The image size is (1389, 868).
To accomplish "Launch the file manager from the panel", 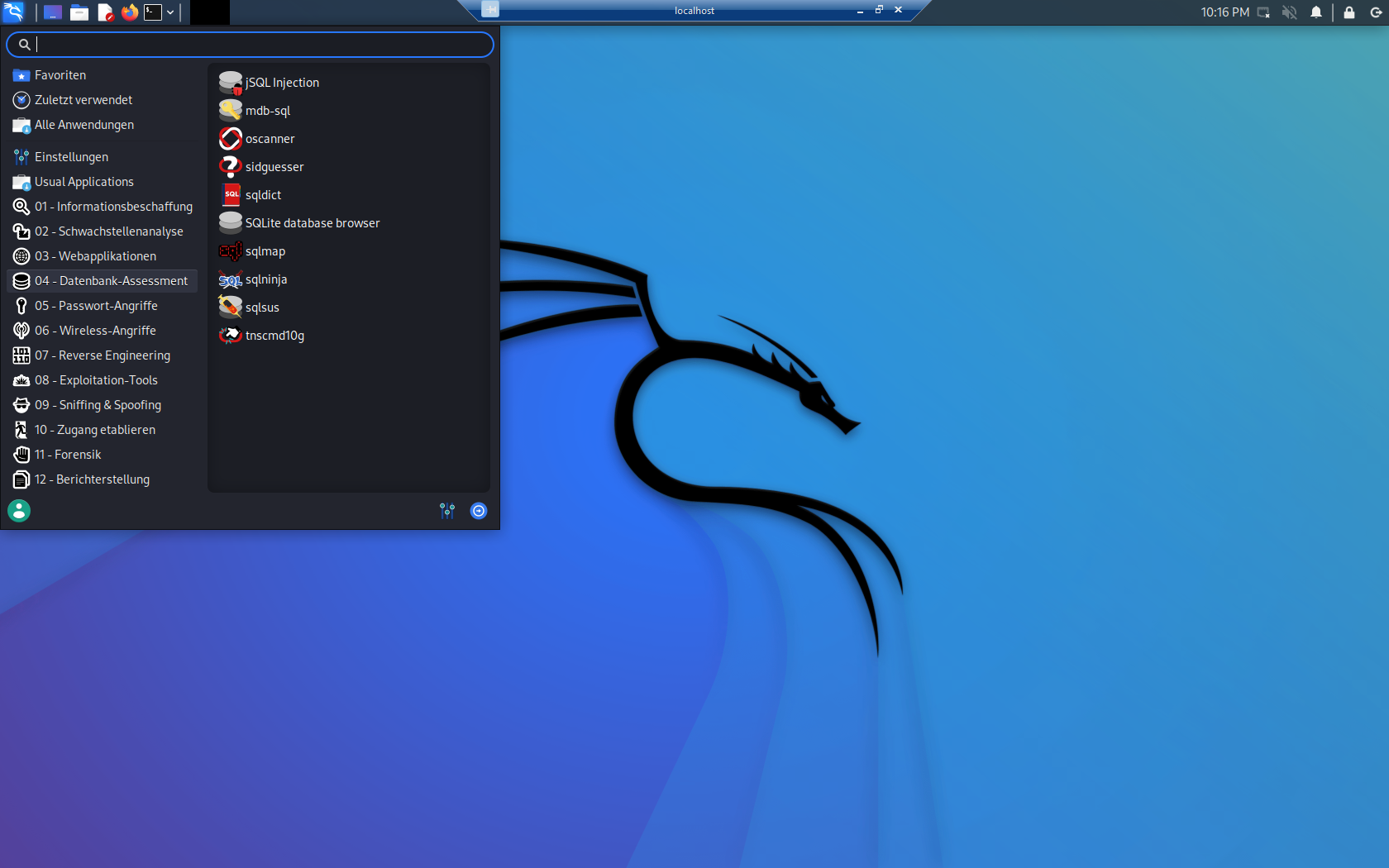I will click(x=79, y=12).
